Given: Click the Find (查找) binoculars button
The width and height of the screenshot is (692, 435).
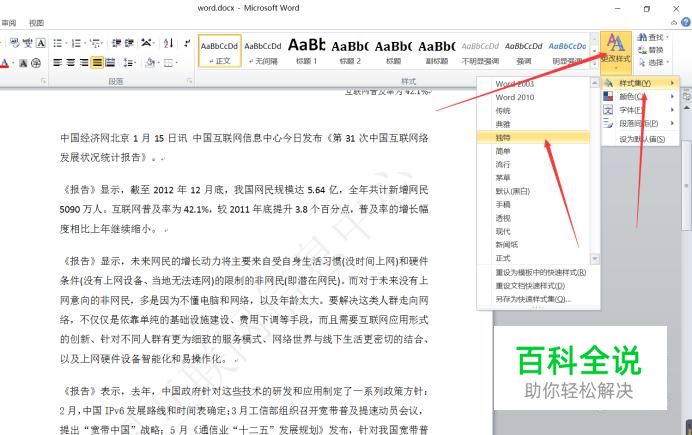Looking at the screenshot, I should [x=653, y=37].
